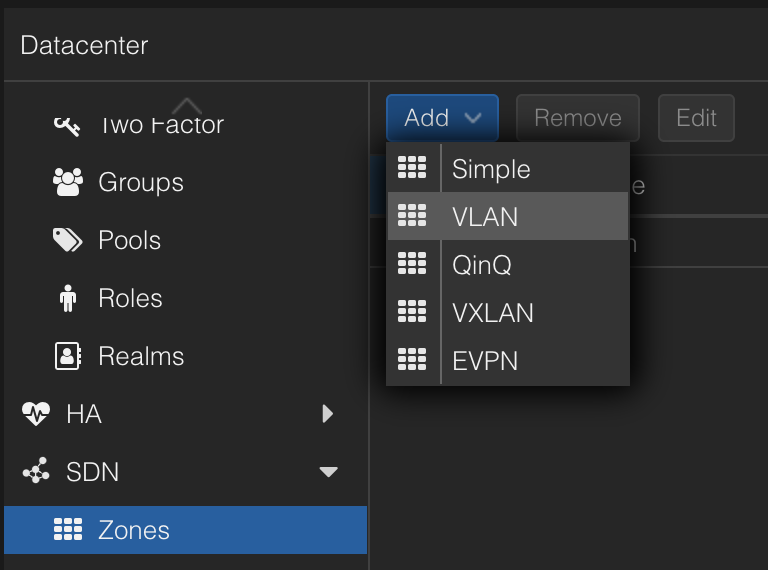The image size is (768, 570).
Task: Click the grid icon beside VLAN
Action: point(412,215)
